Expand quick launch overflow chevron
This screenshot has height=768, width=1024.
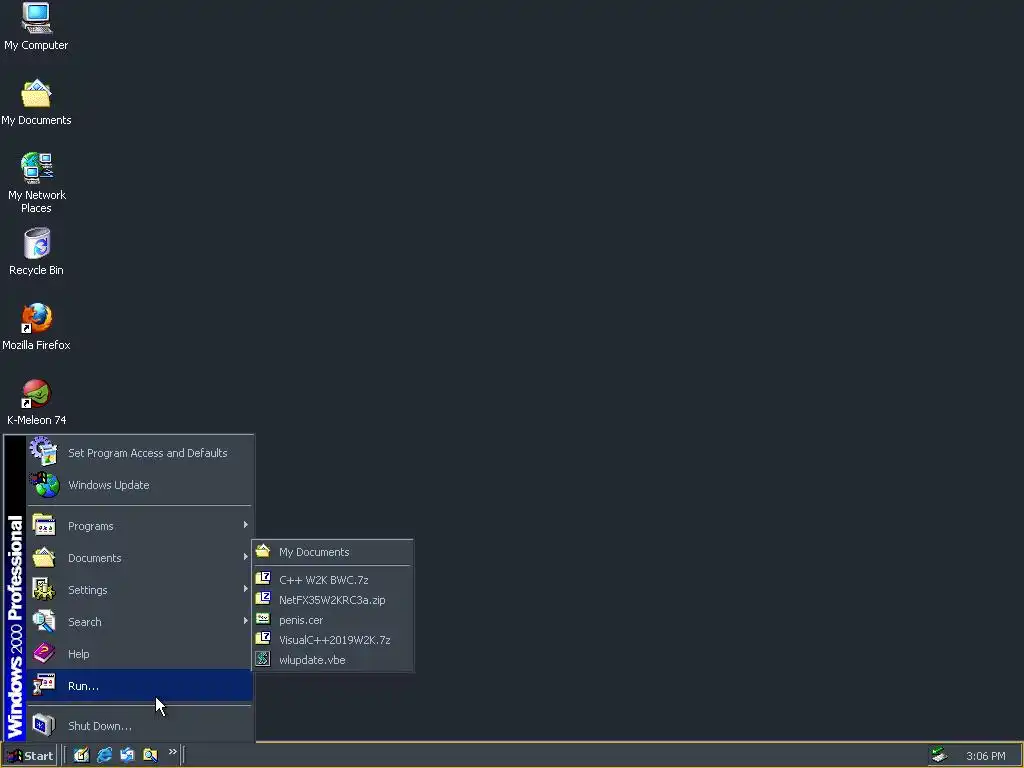[x=172, y=752]
